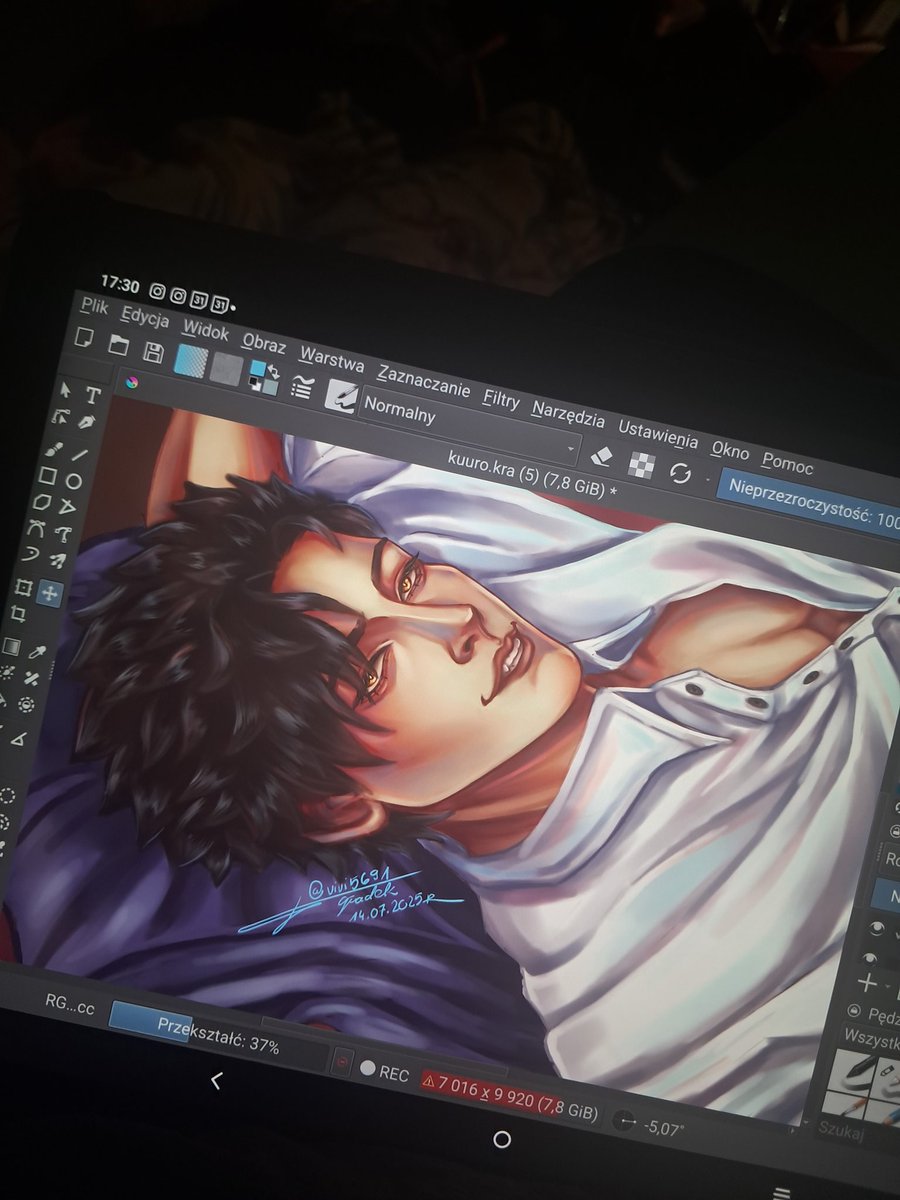Select the Transform tool
This screenshot has height=1200, width=900.
(x=25, y=586)
